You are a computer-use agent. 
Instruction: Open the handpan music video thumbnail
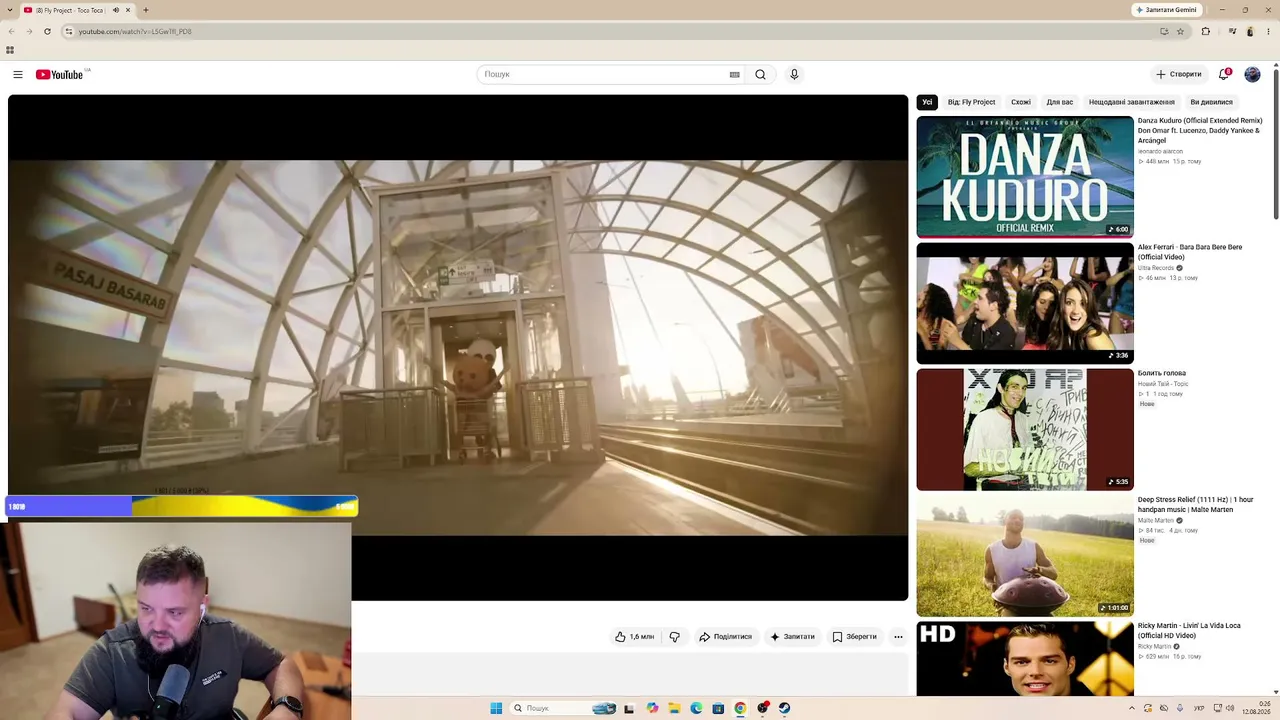1025,555
